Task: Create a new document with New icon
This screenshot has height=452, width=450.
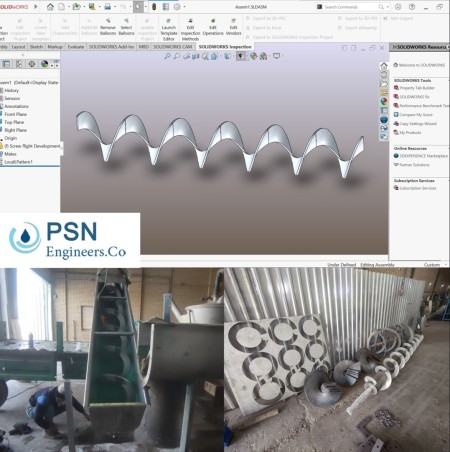Action: (x=62, y=7)
